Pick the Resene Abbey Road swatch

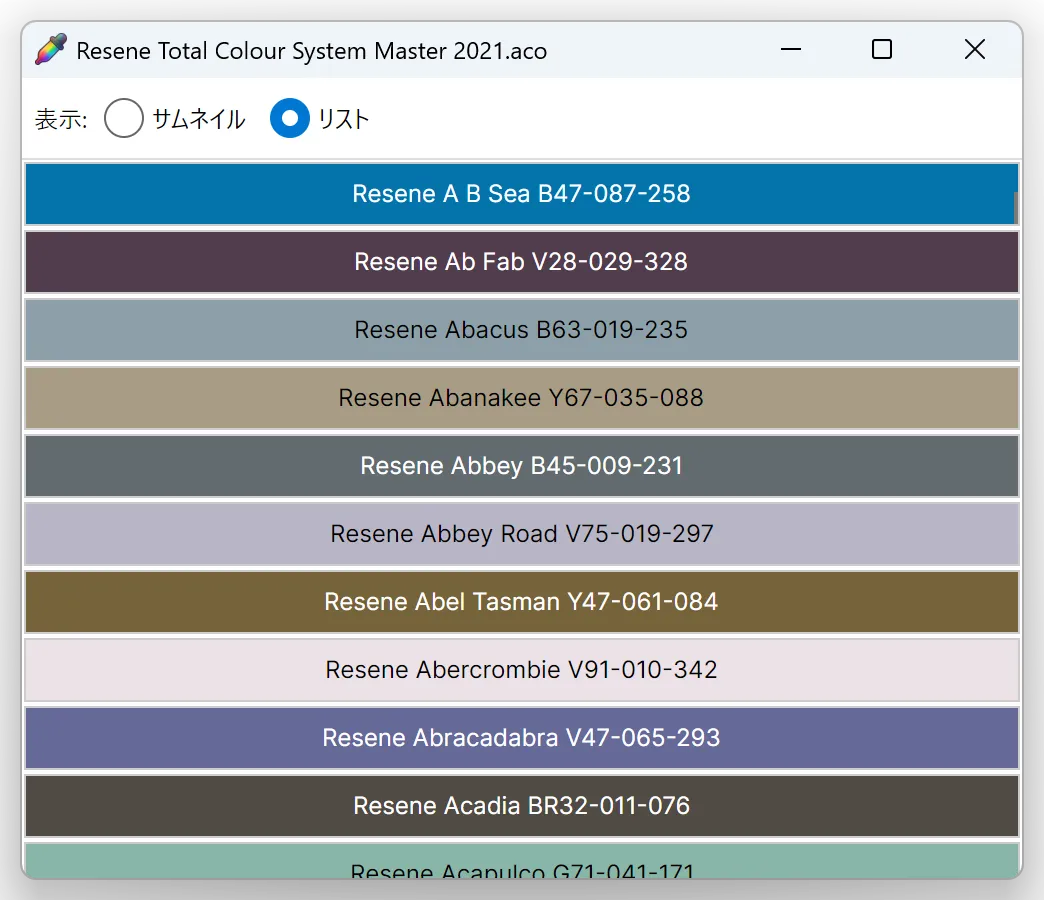click(x=520, y=534)
